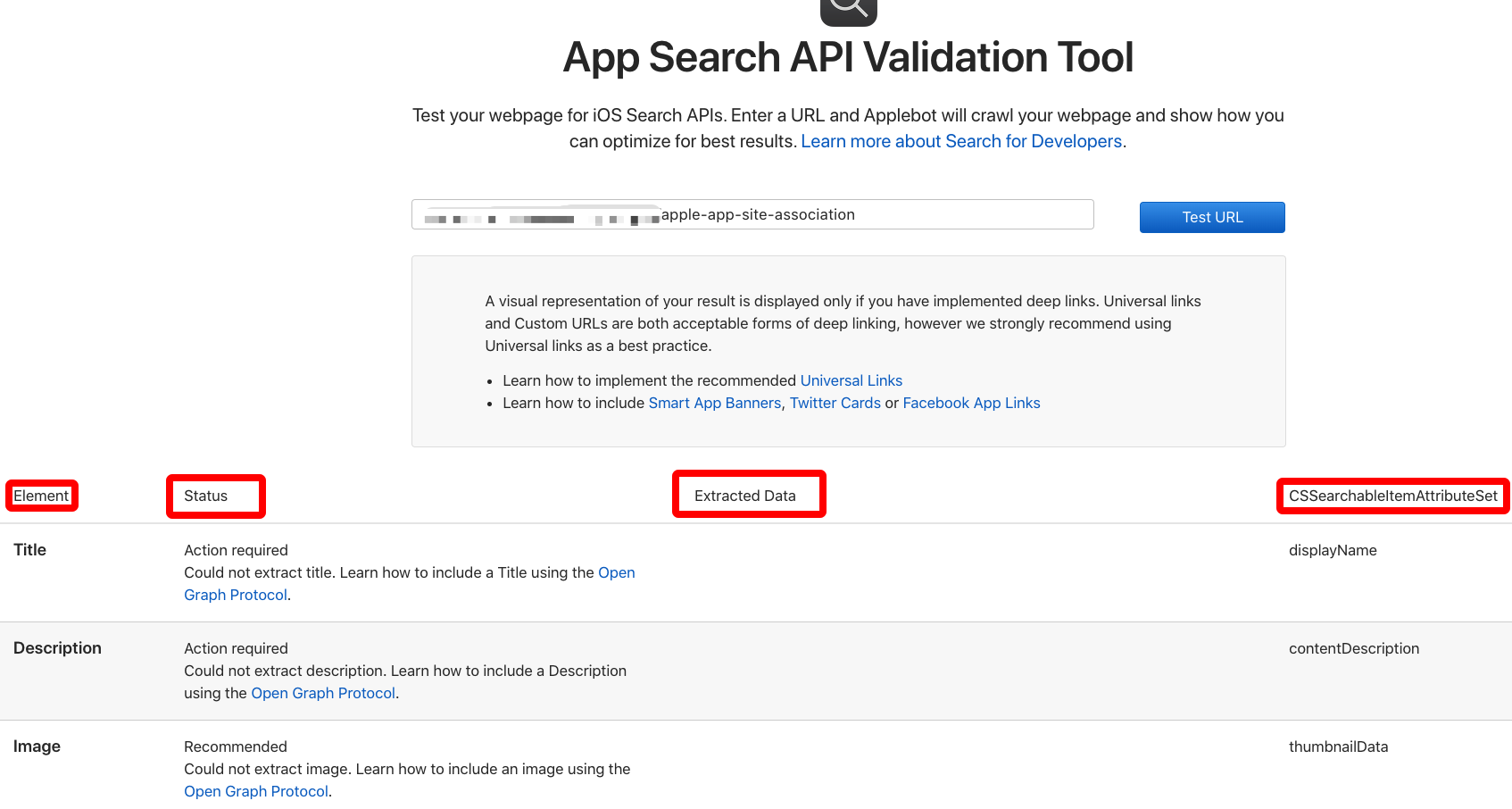Focus the URL input field
The width and height of the screenshot is (1512, 809).
tap(752, 214)
